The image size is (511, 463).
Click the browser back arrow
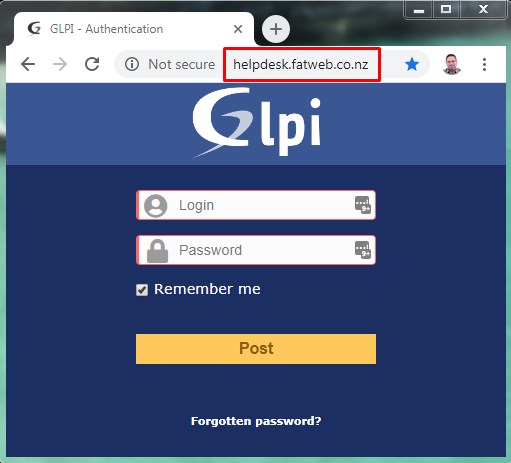click(28, 64)
